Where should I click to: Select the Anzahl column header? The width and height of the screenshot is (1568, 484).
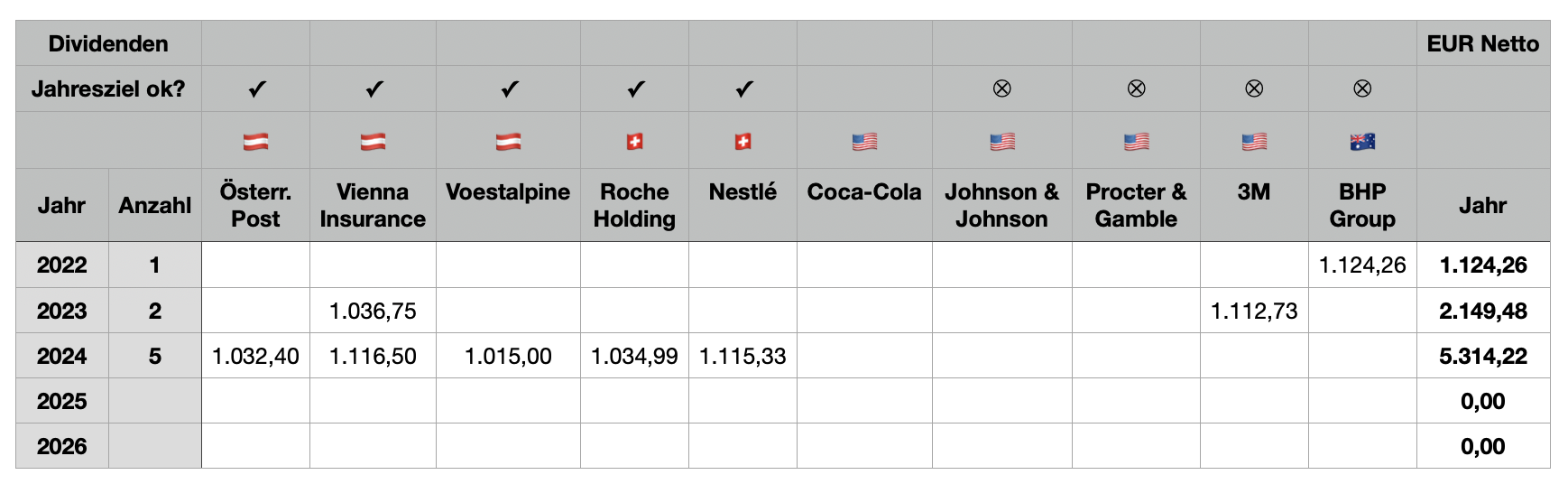[154, 205]
